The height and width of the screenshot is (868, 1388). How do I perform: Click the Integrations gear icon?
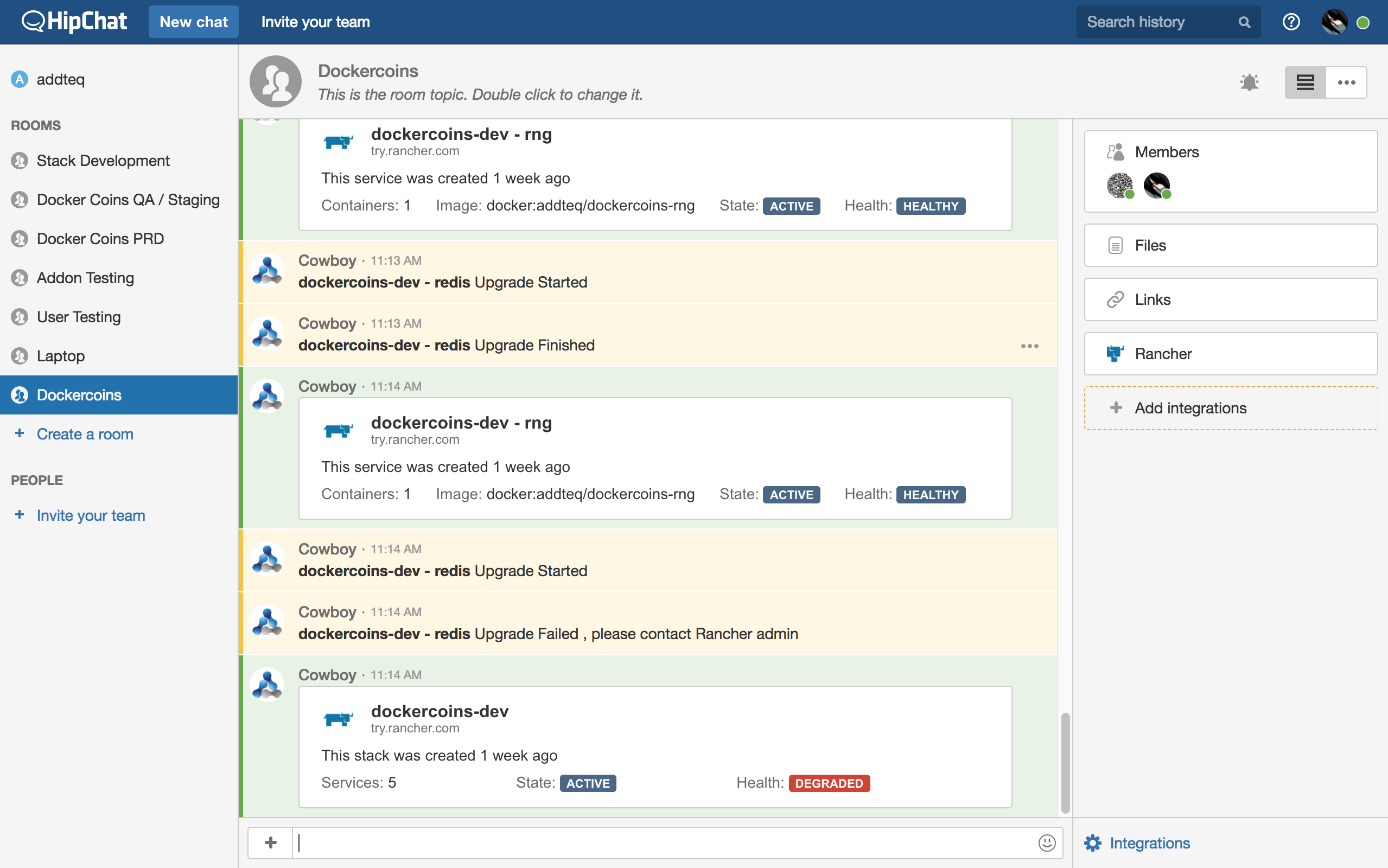(1092, 843)
